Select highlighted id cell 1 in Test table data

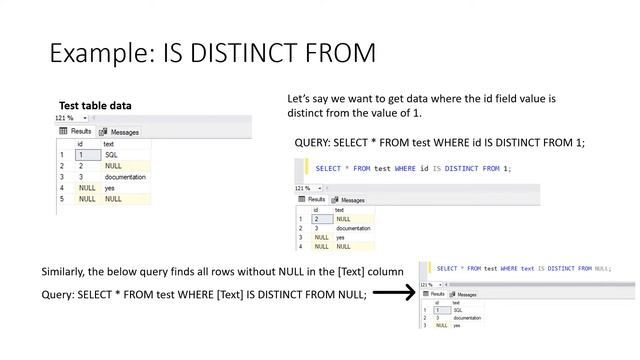88,155
